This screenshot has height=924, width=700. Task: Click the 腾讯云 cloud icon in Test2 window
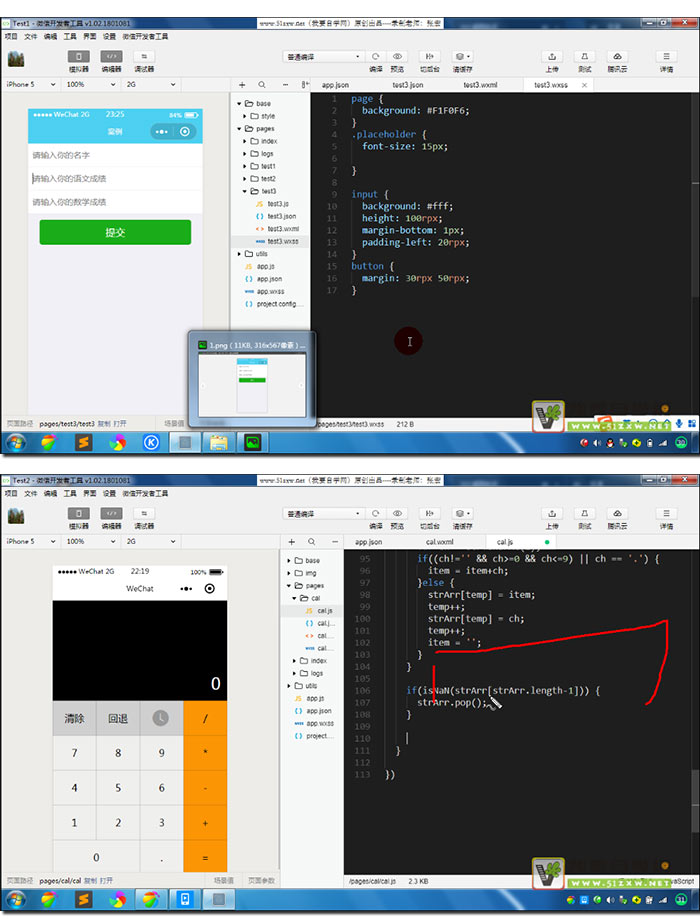coord(618,513)
